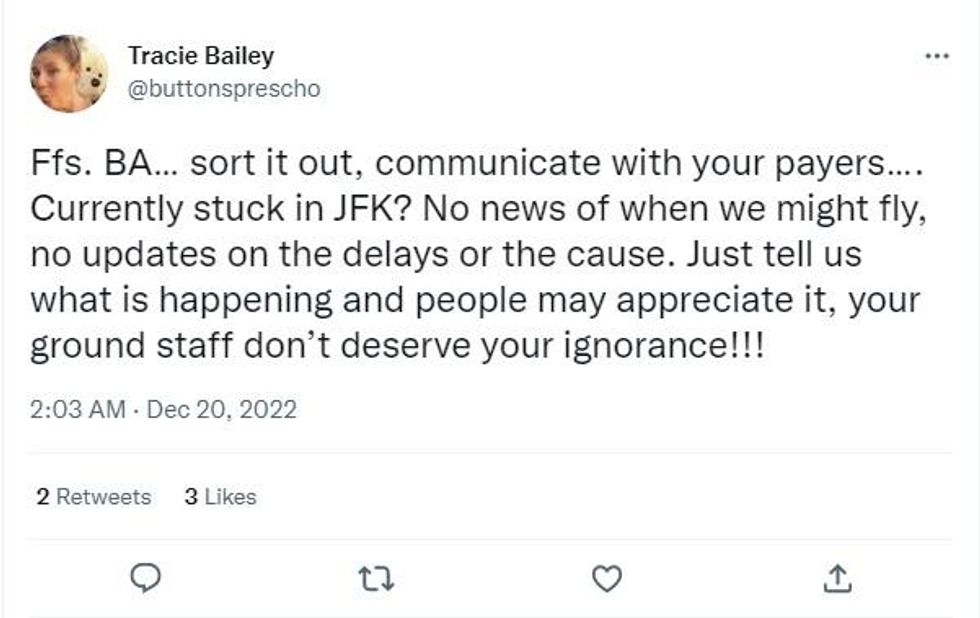This screenshot has width=980, height=618.
Task: Click Tracie Bailey's profile avatar
Action: click(69, 73)
